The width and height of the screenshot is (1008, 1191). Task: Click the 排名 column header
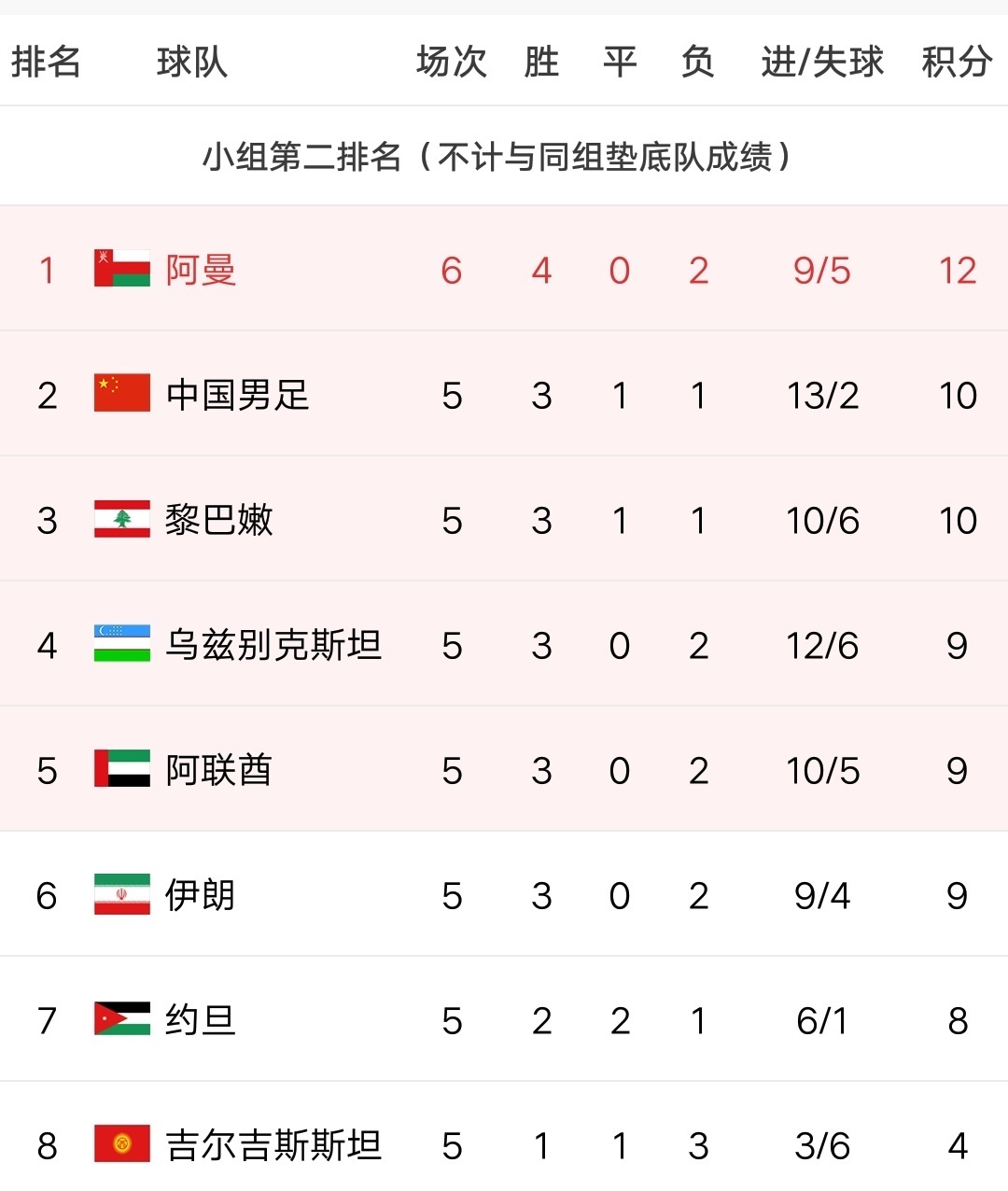tap(47, 62)
